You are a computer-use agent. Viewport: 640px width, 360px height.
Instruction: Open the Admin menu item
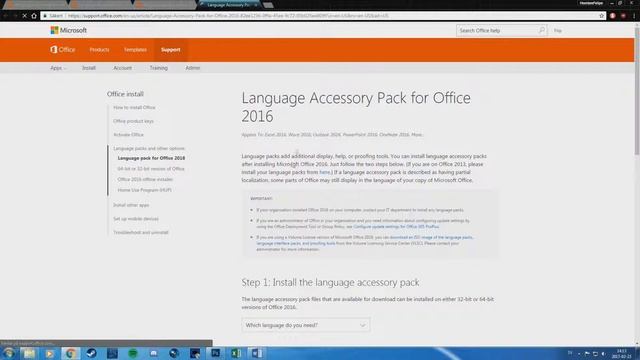(193, 68)
